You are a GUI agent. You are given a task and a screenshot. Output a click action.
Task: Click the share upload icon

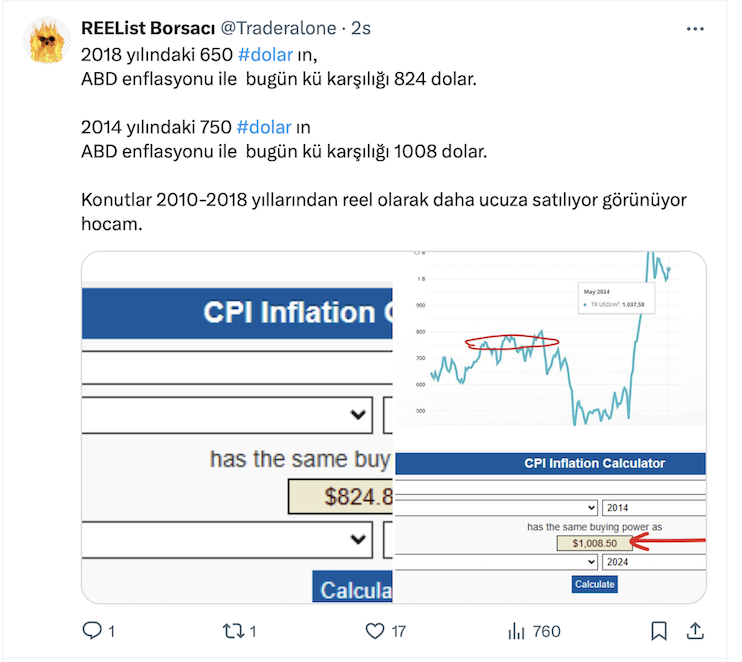pos(695,631)
